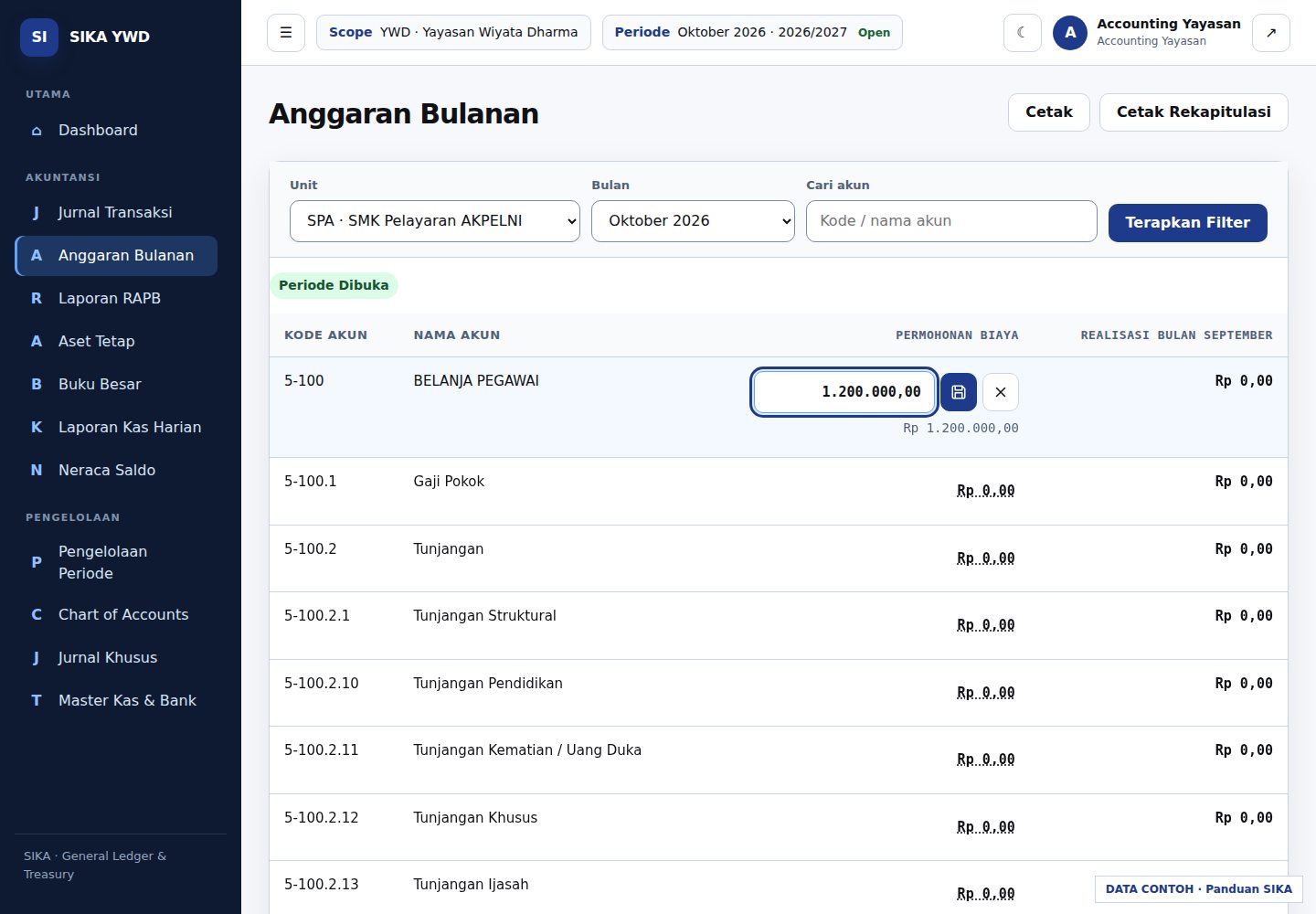Image resolution: width=1316 pixels, height=914 pixels.
Task: View Laporan Kas Harian
Action: [116, 428]
